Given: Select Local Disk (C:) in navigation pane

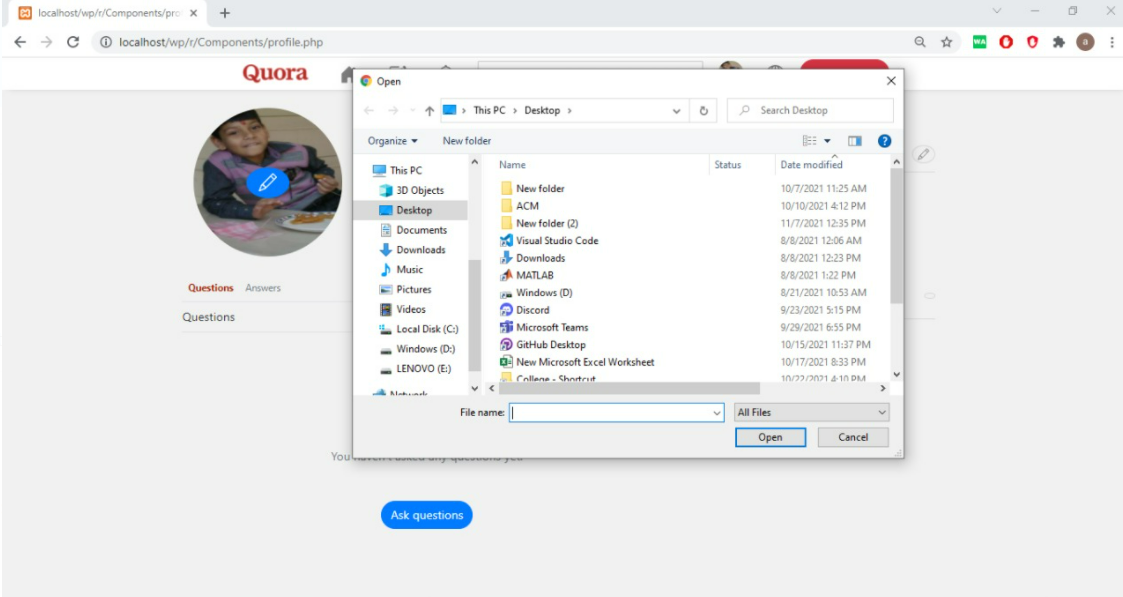Looking at the screenshot, I should [418, 329].
